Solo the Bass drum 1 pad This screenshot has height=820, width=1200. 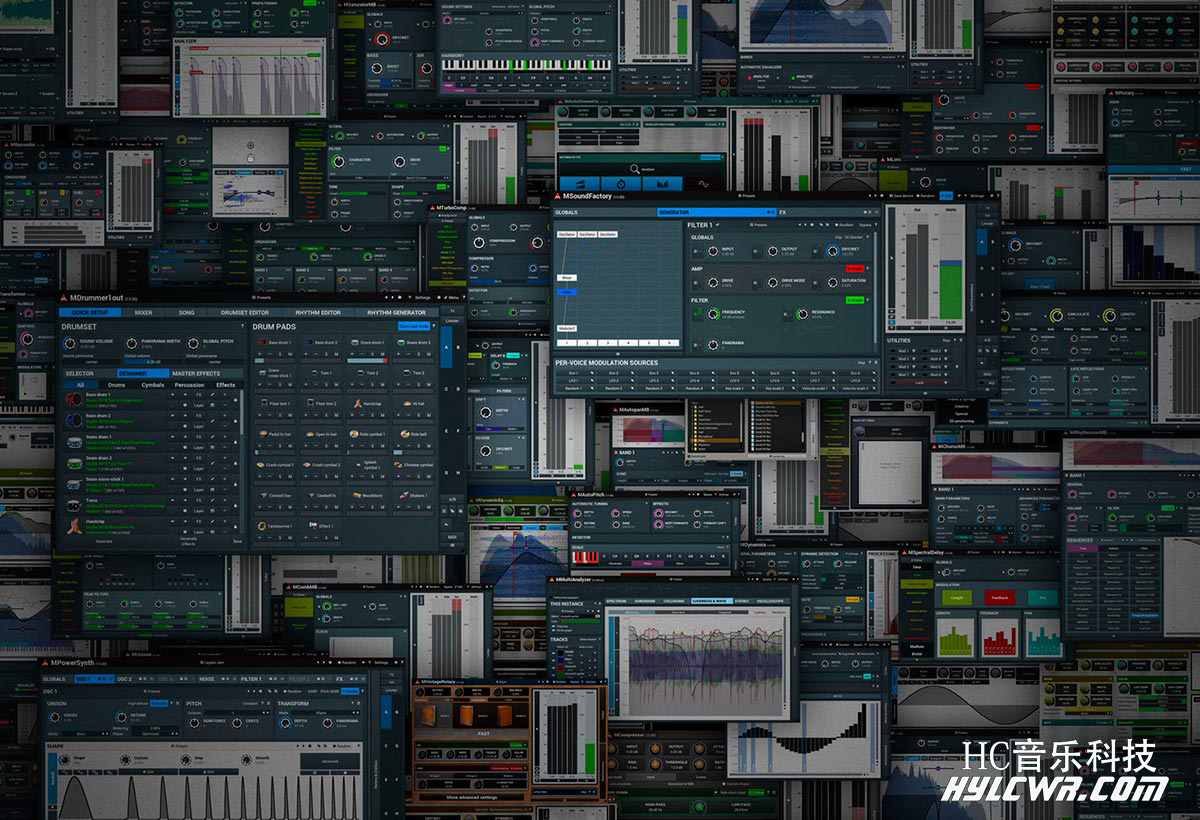[x=280, y=354]
